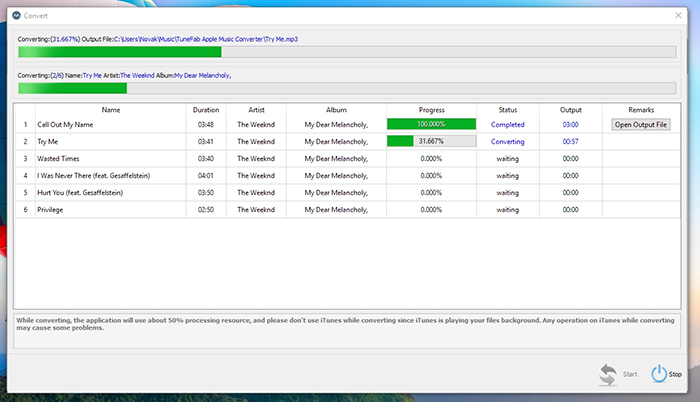Click the Stop power icon
The height and width of the screenshot is (402, 700).
pyautogui.click(x=659, y=374)
